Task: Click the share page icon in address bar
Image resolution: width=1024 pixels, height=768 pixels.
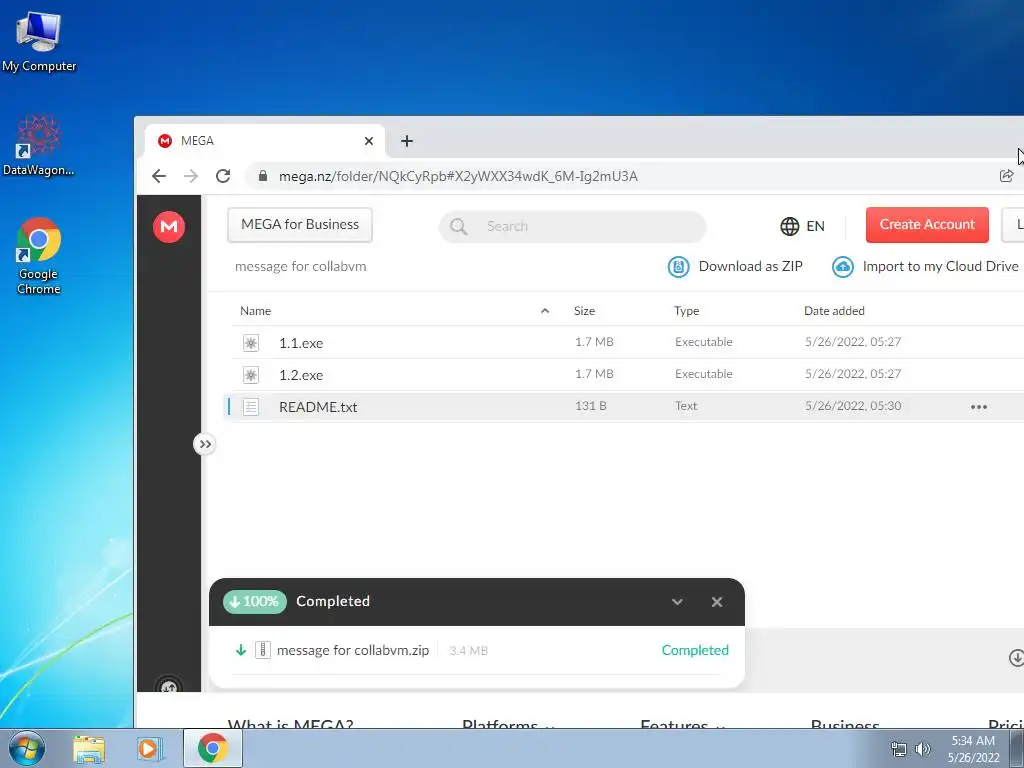Action: 1006,176
